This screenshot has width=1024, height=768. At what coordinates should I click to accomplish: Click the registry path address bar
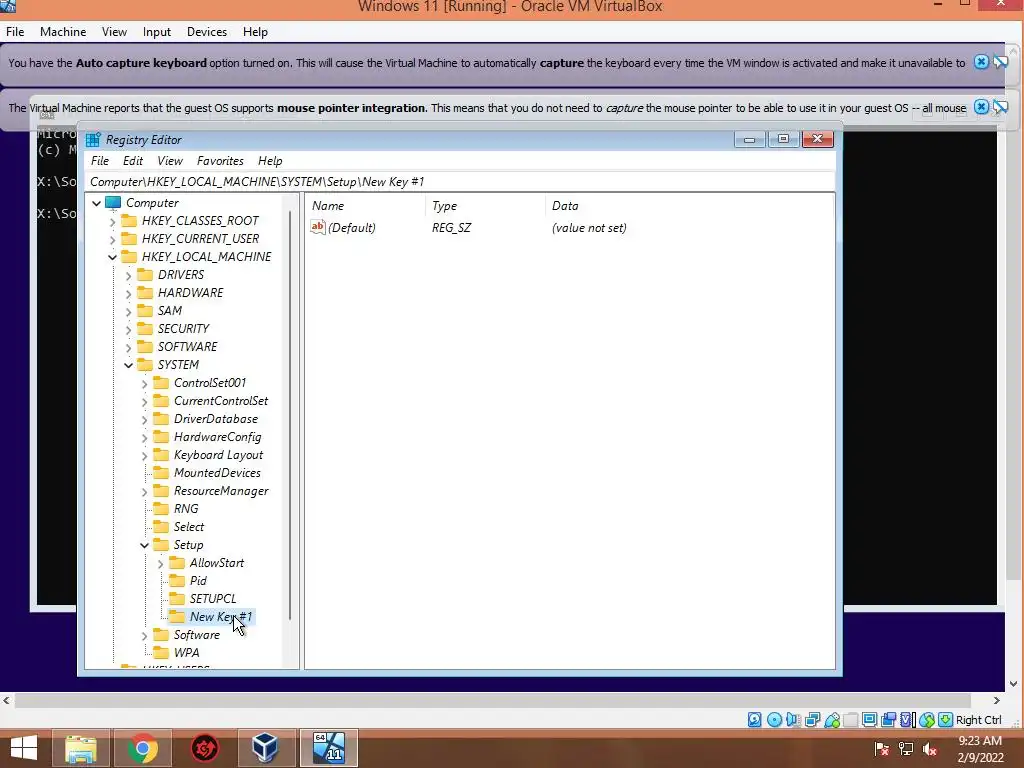460,182
